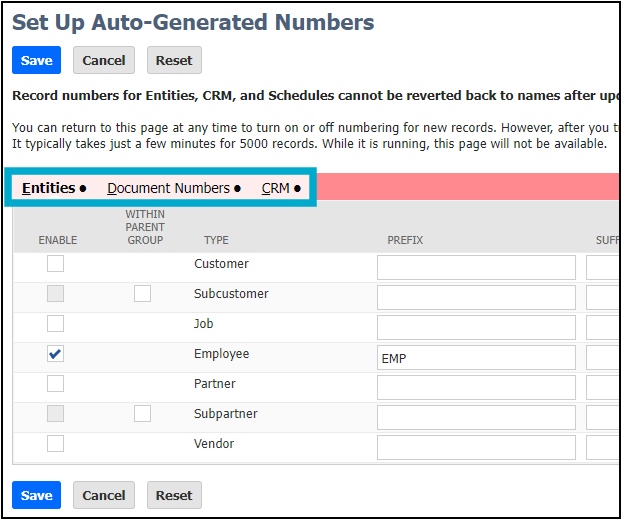Enable auto-numbering for Partner
The width and height of the screenshot is (621, 519).
point(56,384)
